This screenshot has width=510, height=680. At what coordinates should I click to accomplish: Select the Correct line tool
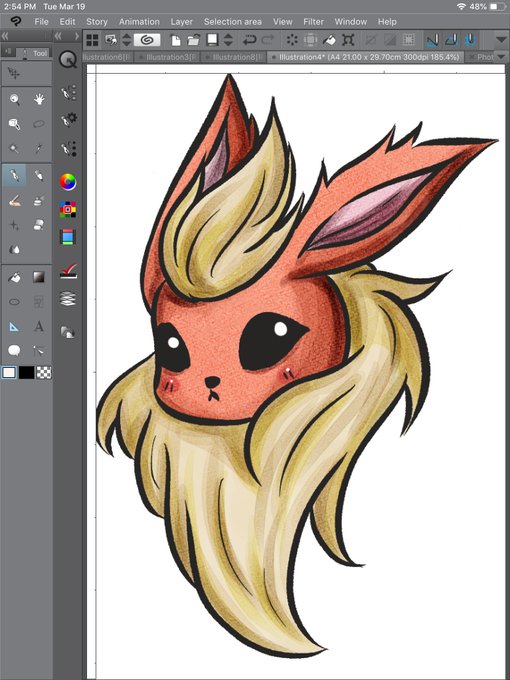click(x=39, y=350)
